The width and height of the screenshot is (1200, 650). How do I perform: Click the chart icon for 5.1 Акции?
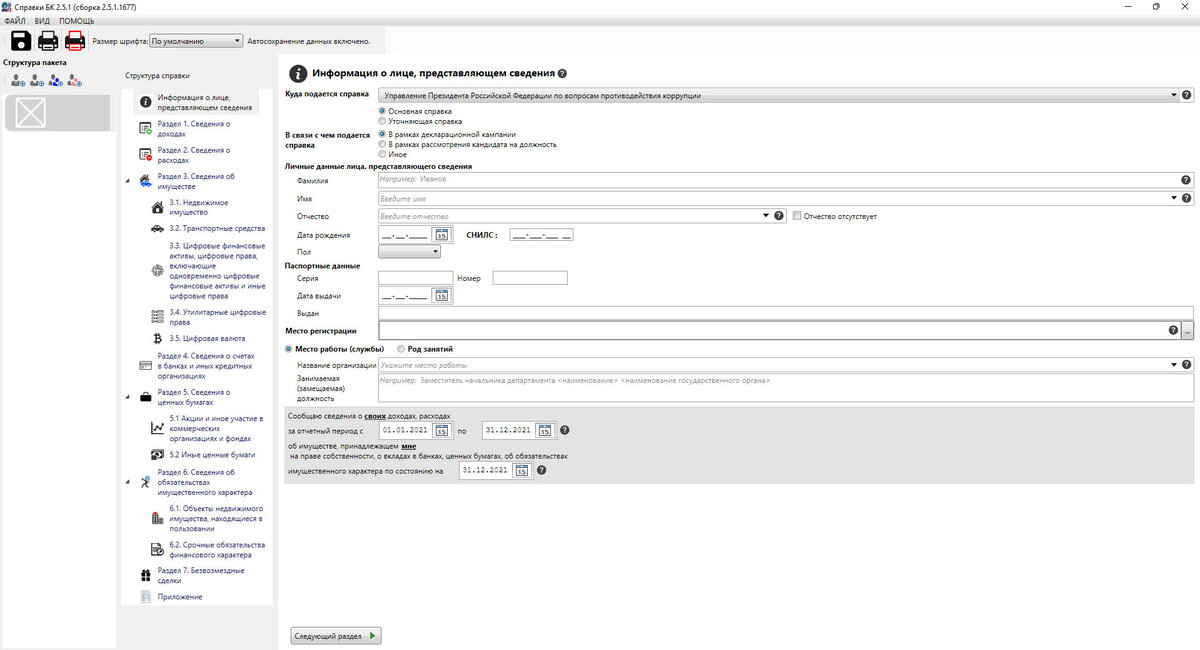[157, 428]
